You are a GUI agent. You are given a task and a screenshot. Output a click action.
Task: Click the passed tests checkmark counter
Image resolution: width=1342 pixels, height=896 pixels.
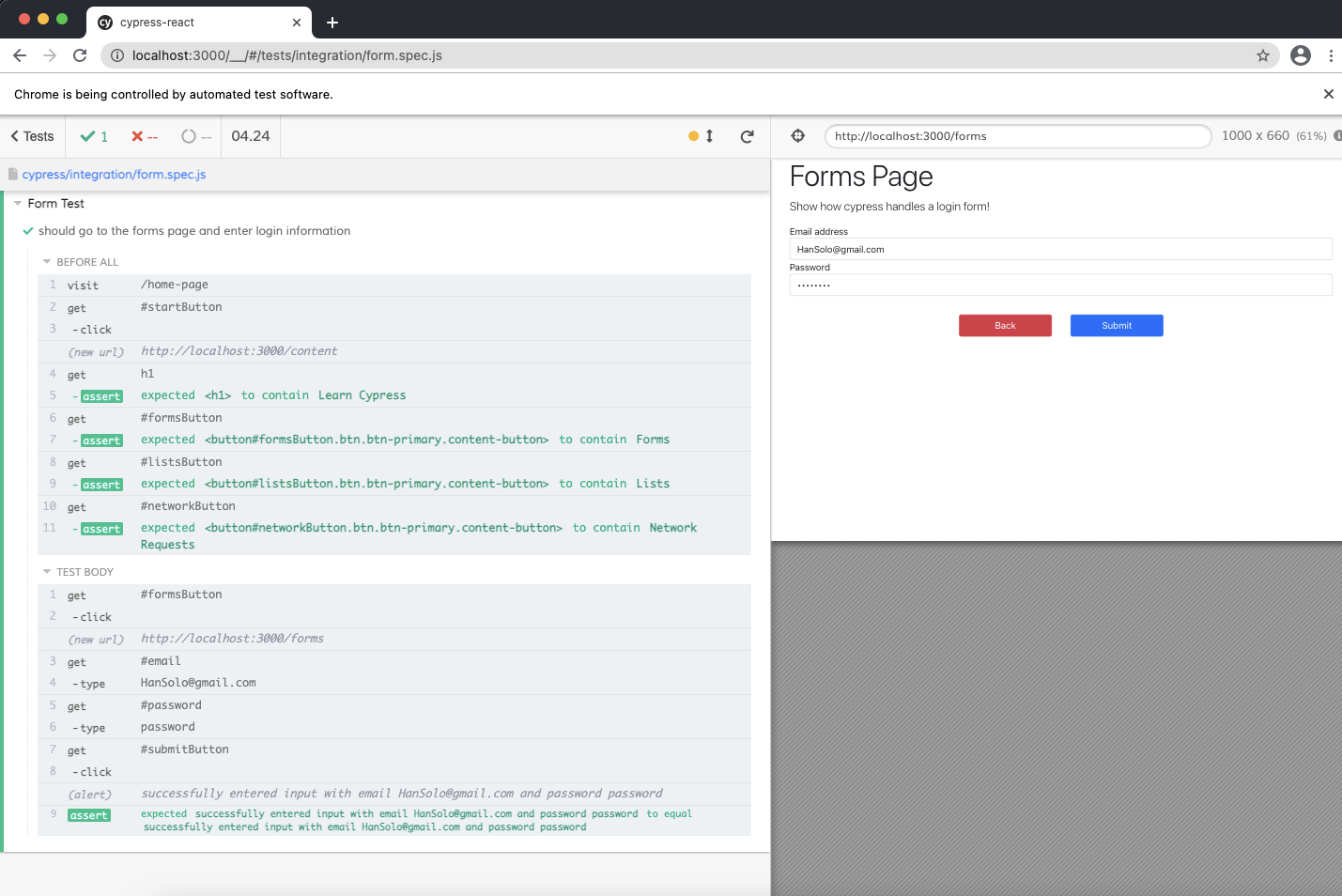click(94, 136)
